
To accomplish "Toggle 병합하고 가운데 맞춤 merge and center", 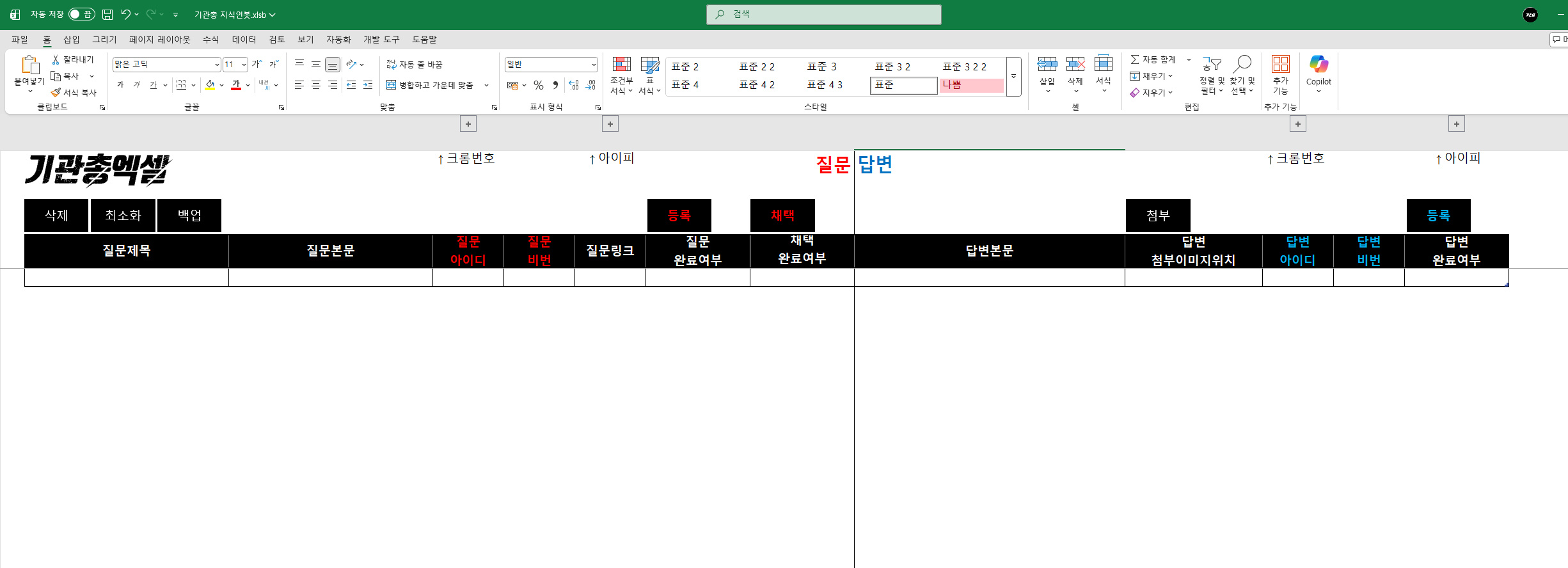I will (430, 85).
